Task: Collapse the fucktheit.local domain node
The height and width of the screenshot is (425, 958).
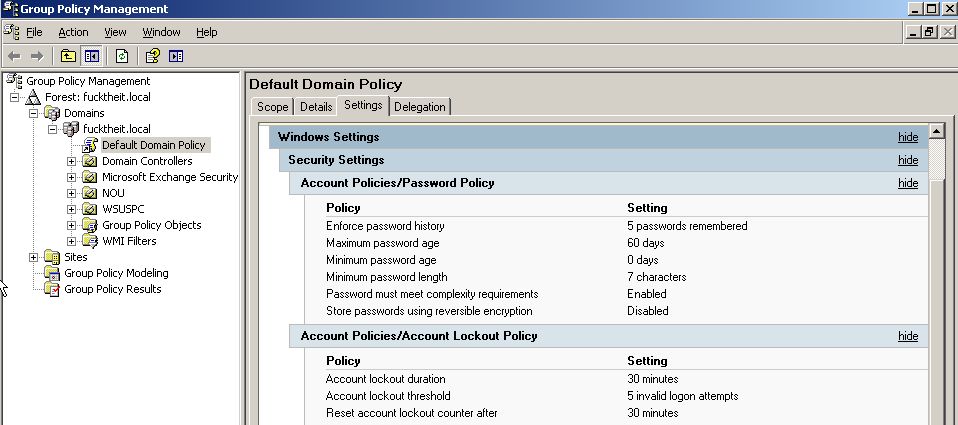Action: pos(53,129)
